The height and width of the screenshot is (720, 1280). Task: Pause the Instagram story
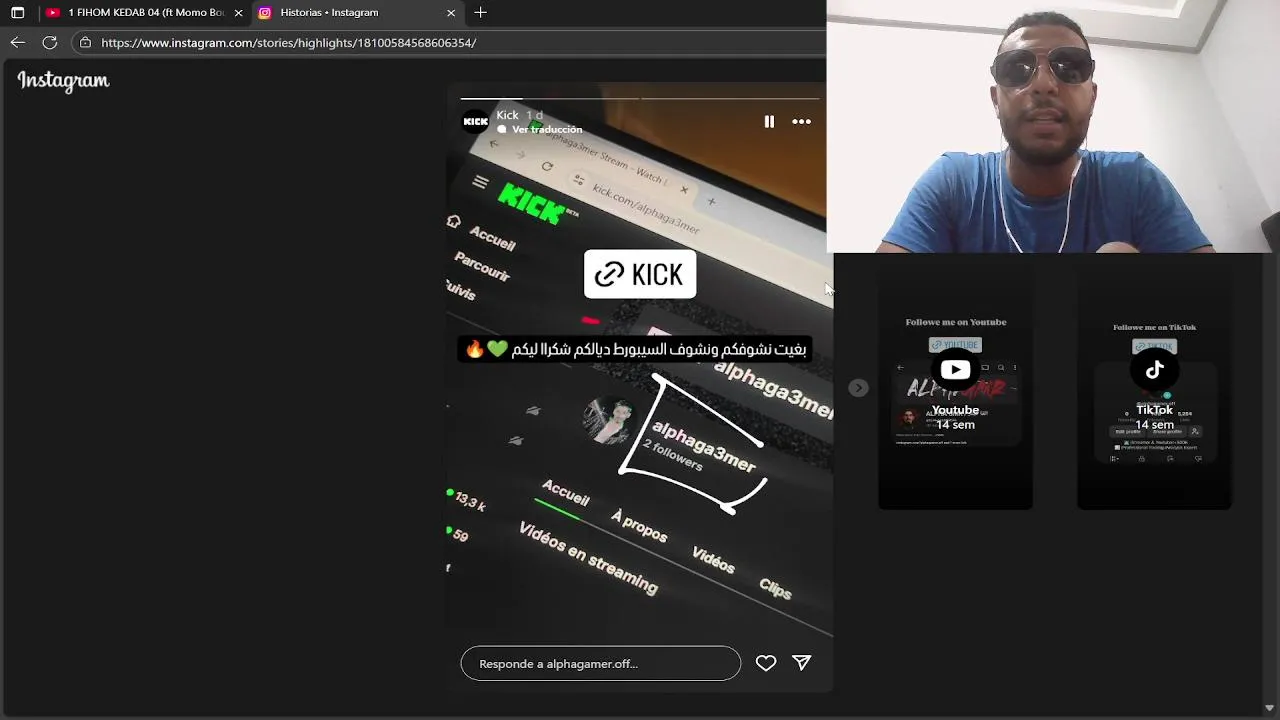pyautogui.click(x=769, y=121)
